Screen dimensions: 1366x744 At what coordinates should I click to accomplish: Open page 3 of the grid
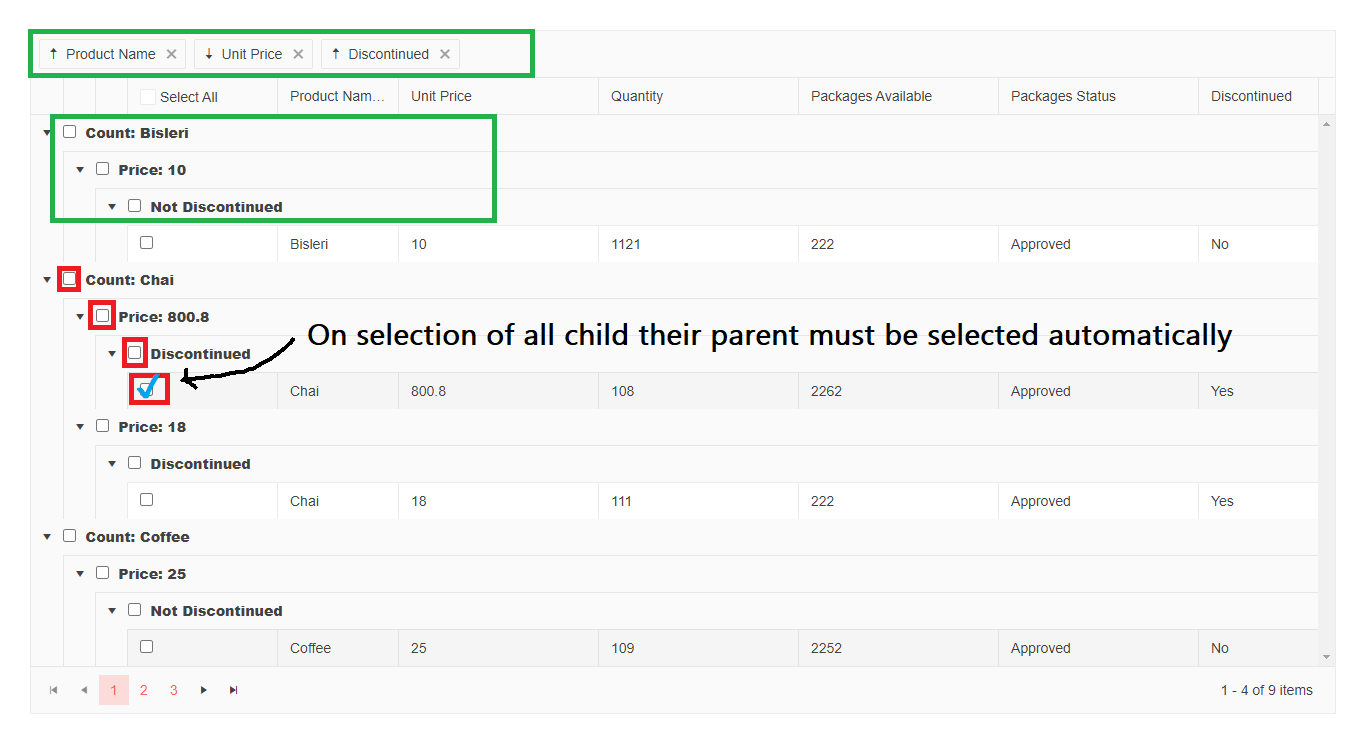[174, 690]
